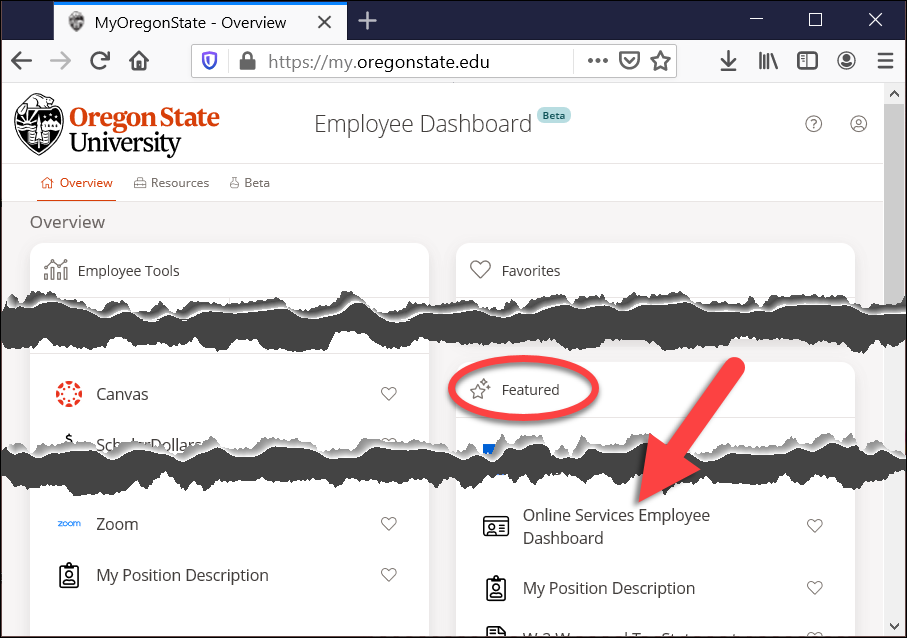Click the Favorites card heading
The image size is (907, 638).
(x=530, y=271)
